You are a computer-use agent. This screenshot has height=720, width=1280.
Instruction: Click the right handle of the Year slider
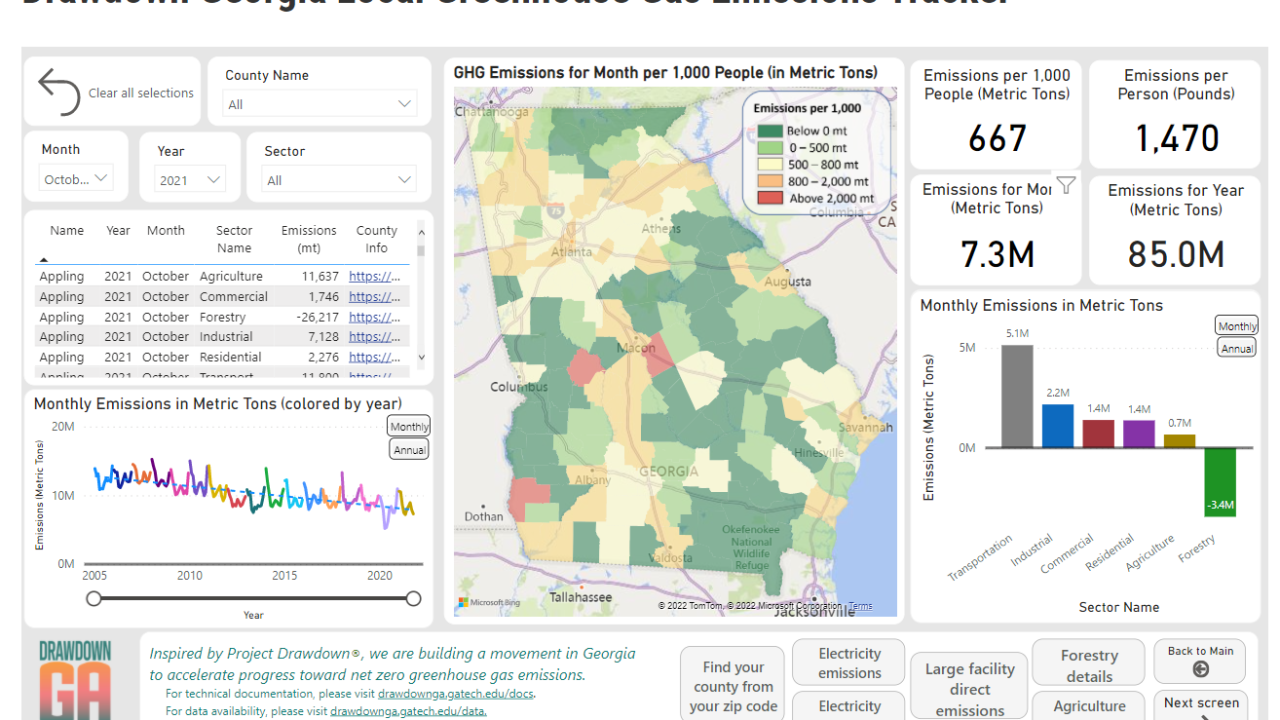tap(413, 598)
